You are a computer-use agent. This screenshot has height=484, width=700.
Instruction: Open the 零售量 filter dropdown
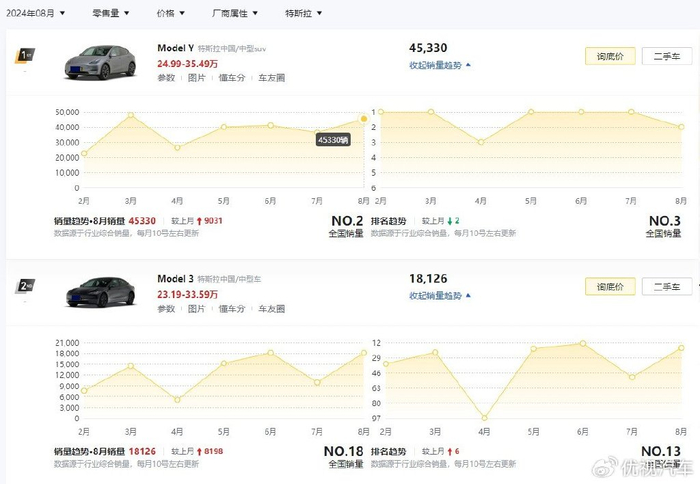click(x=111, y=13)
